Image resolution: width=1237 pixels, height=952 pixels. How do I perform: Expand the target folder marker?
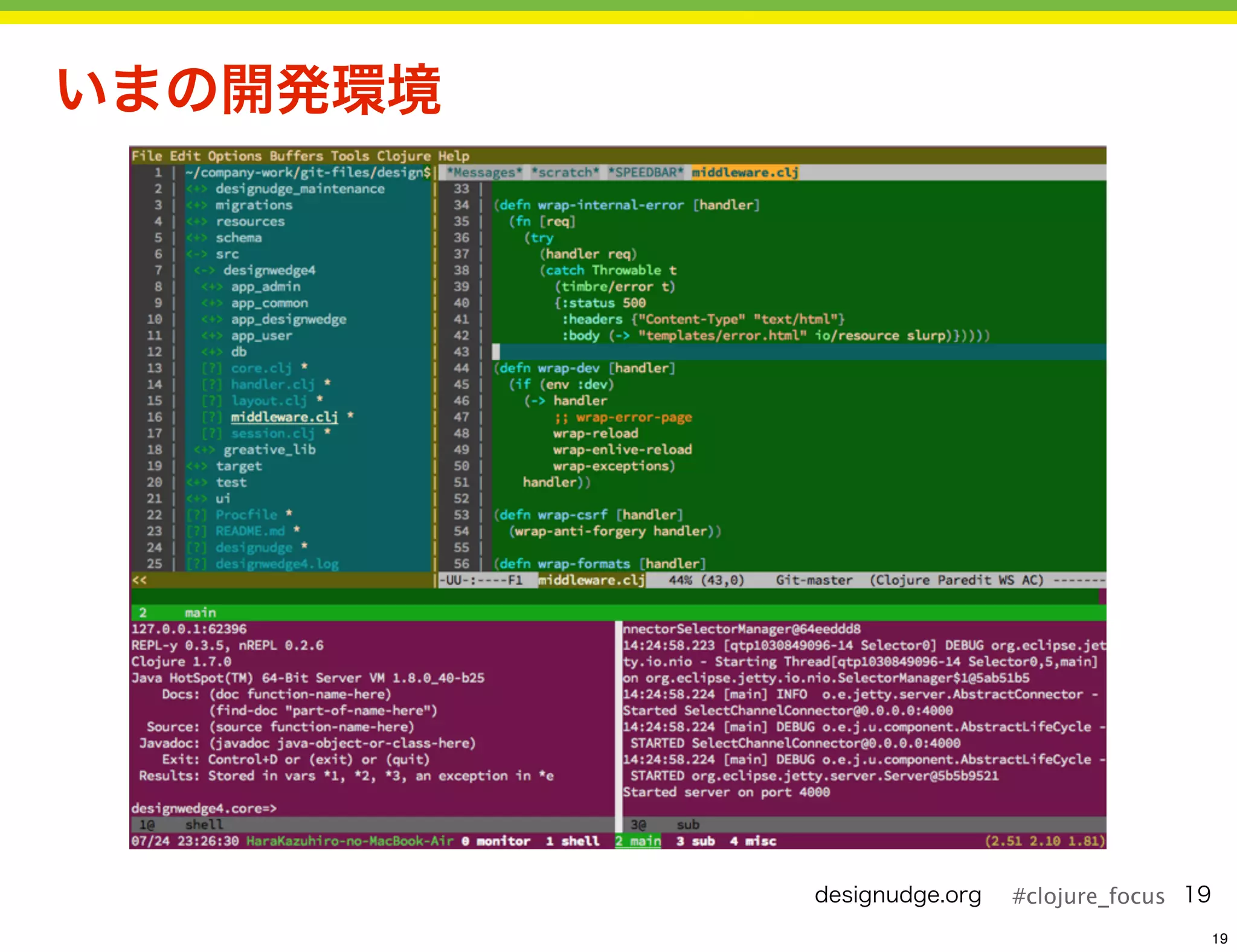tap(196, 466)
